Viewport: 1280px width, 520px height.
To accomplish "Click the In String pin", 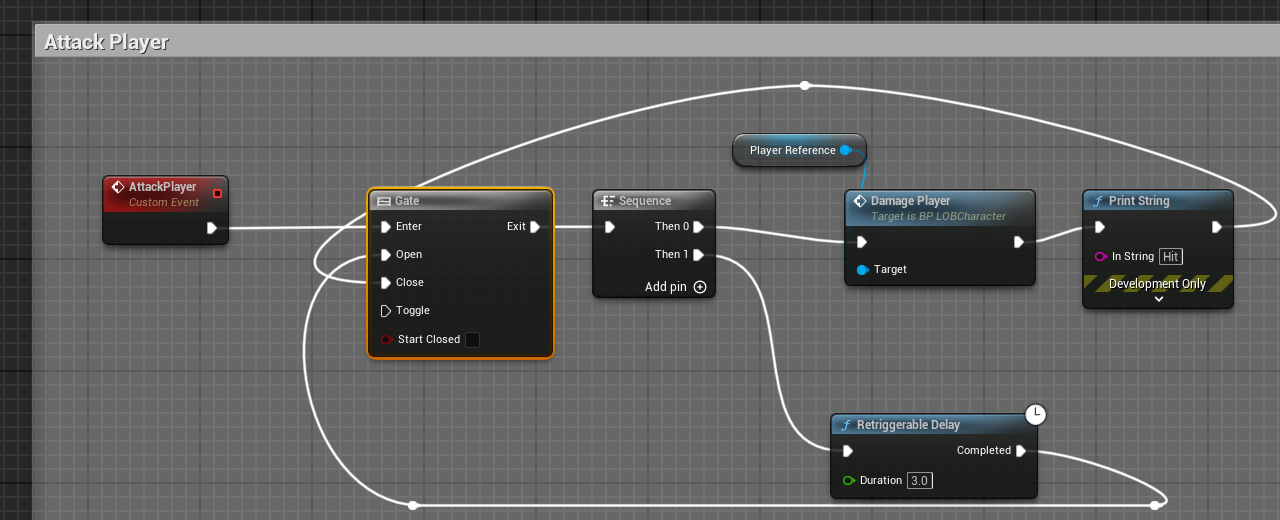I will click(1101, 257).
